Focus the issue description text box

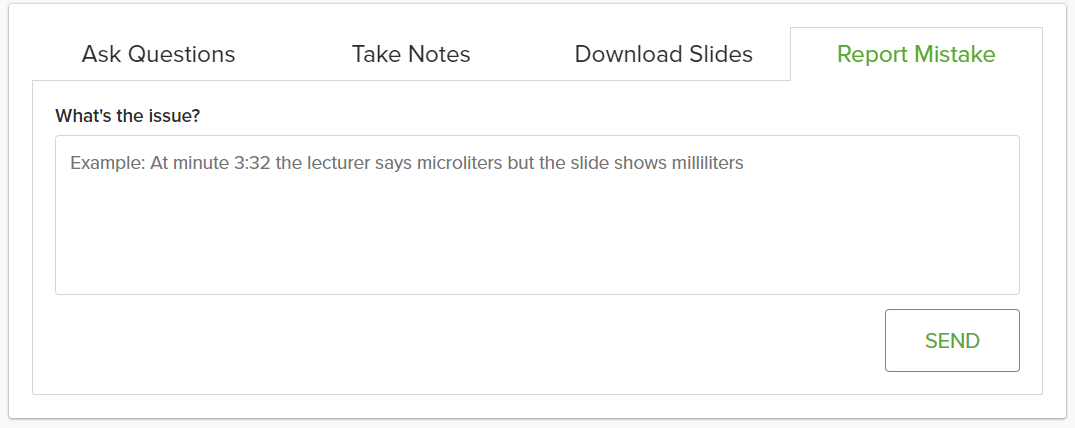tap(537, 215)
